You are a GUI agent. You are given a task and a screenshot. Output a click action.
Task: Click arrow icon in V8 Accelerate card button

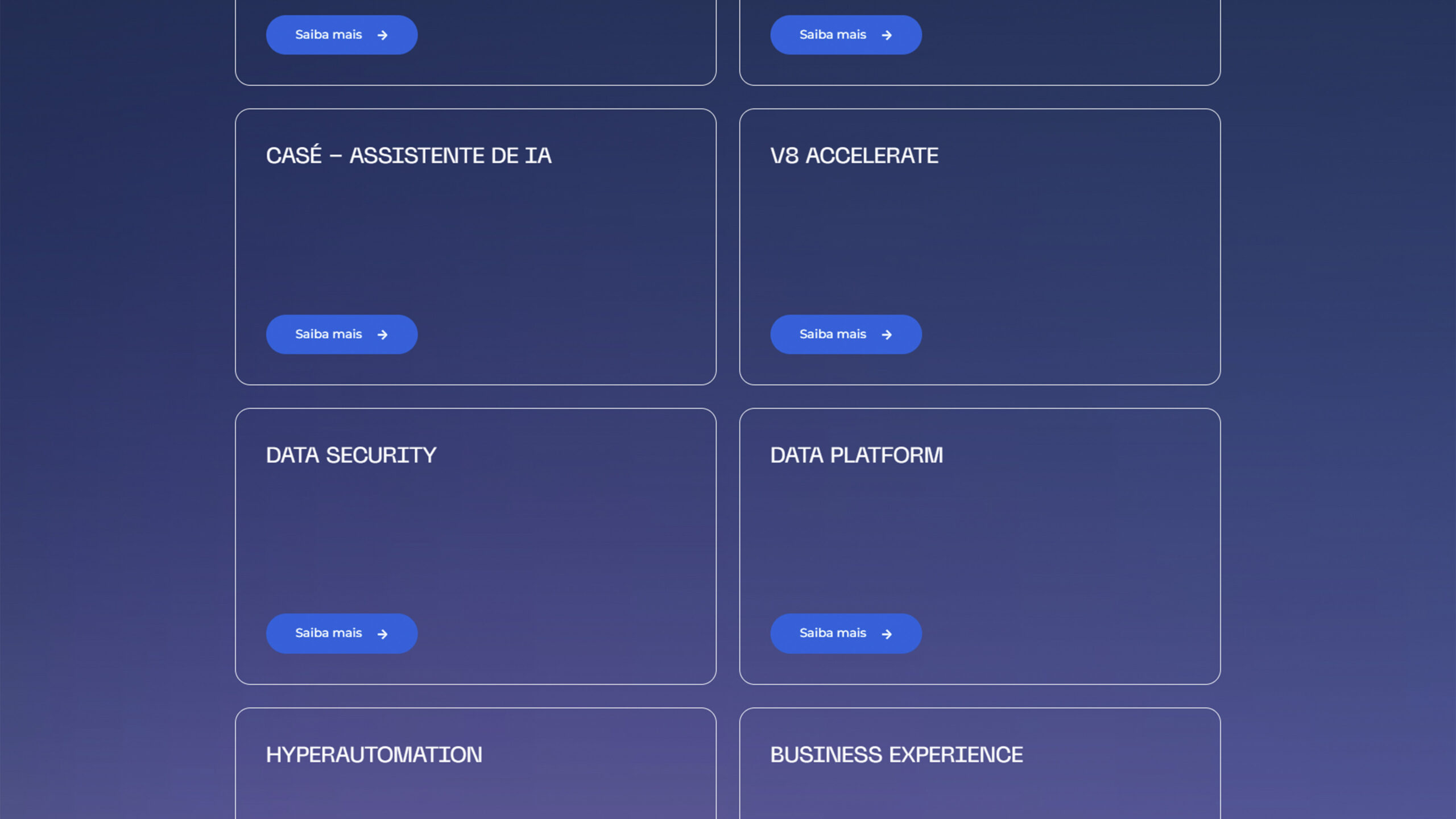[x=887, y=334]
